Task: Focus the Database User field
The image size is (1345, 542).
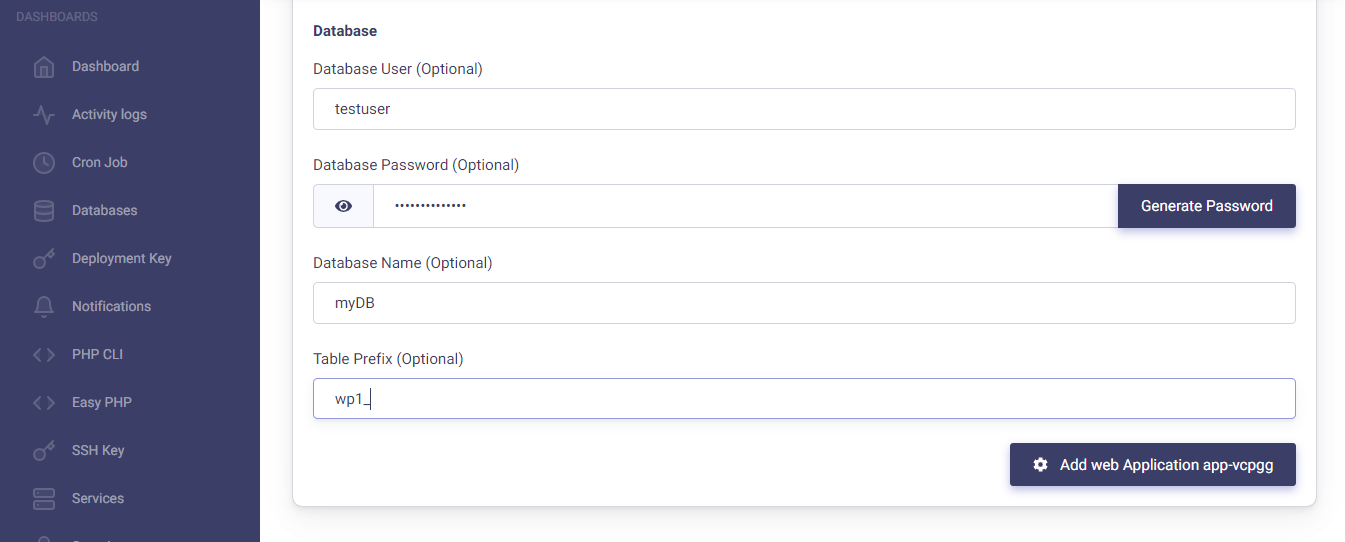Action: pyautogui.click(x=804, y=109)
